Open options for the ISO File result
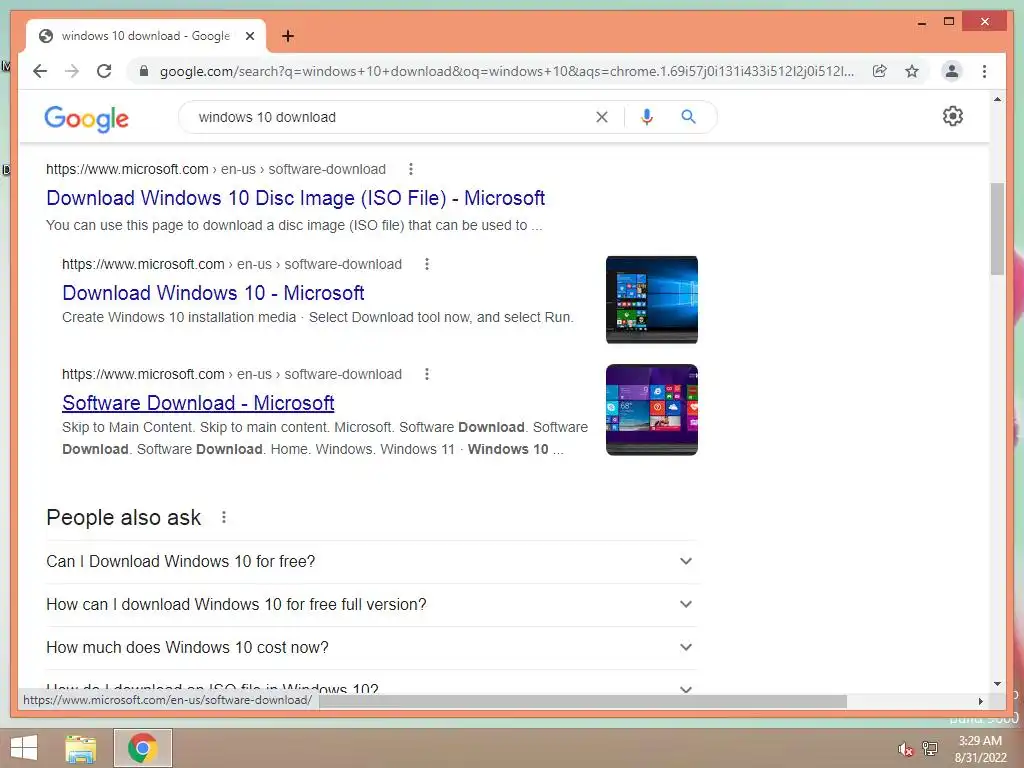 tap(411, 169)
